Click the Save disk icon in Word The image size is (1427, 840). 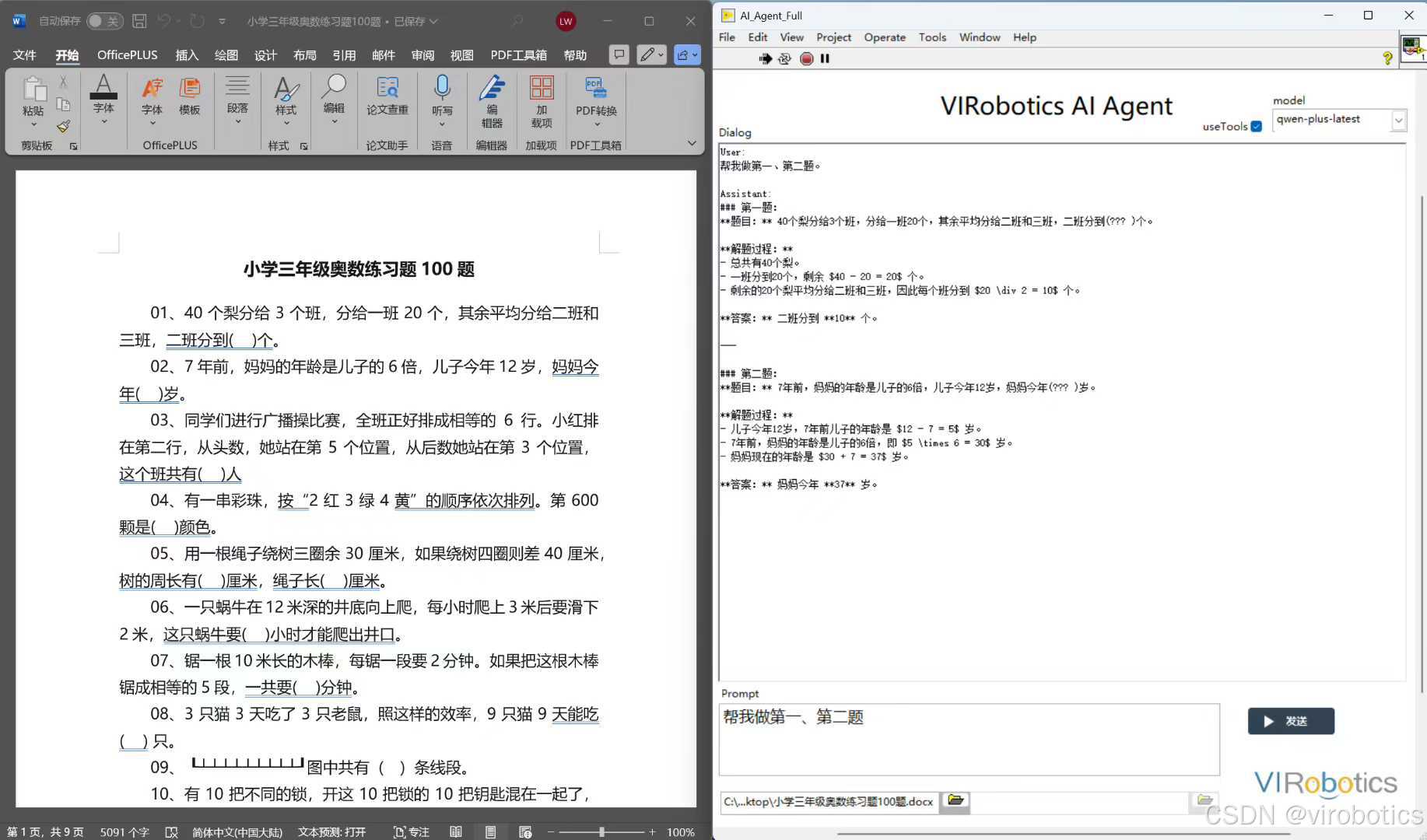click(139, 21)
